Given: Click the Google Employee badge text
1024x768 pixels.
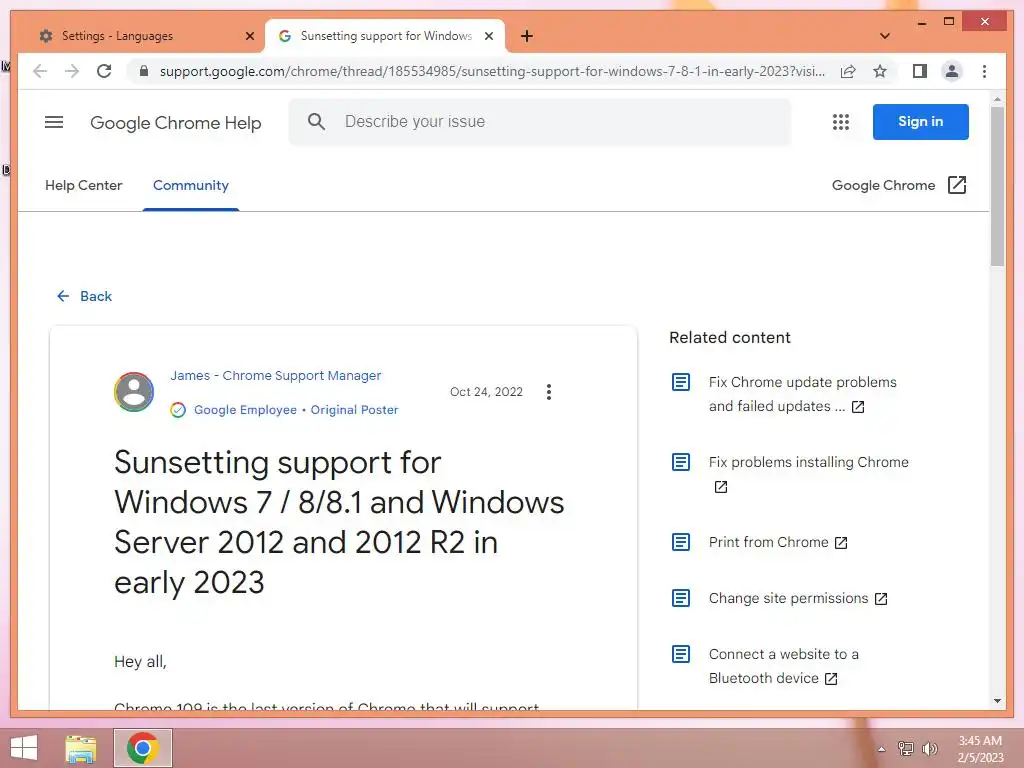Looking at the screenshot, I should point(245,410).
